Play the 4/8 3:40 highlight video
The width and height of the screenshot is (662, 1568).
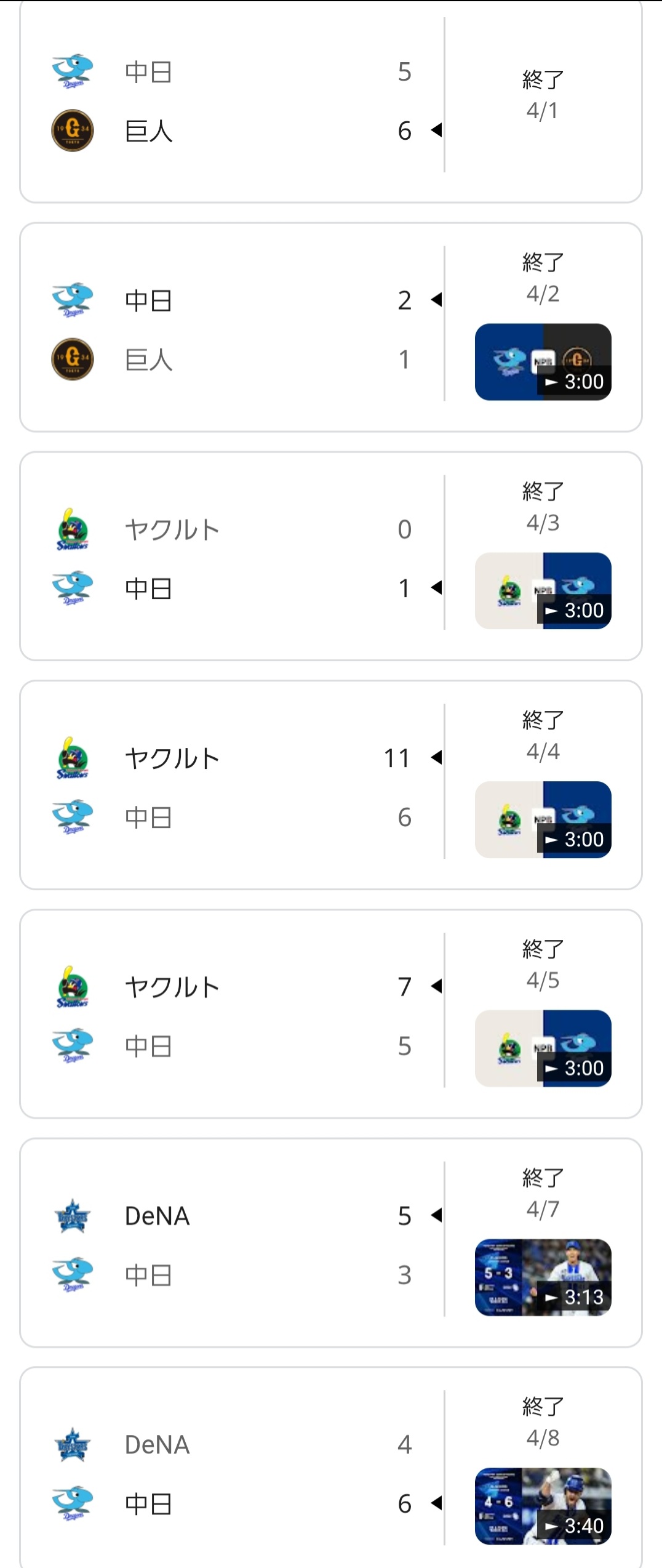click(x=543, y=1506)
